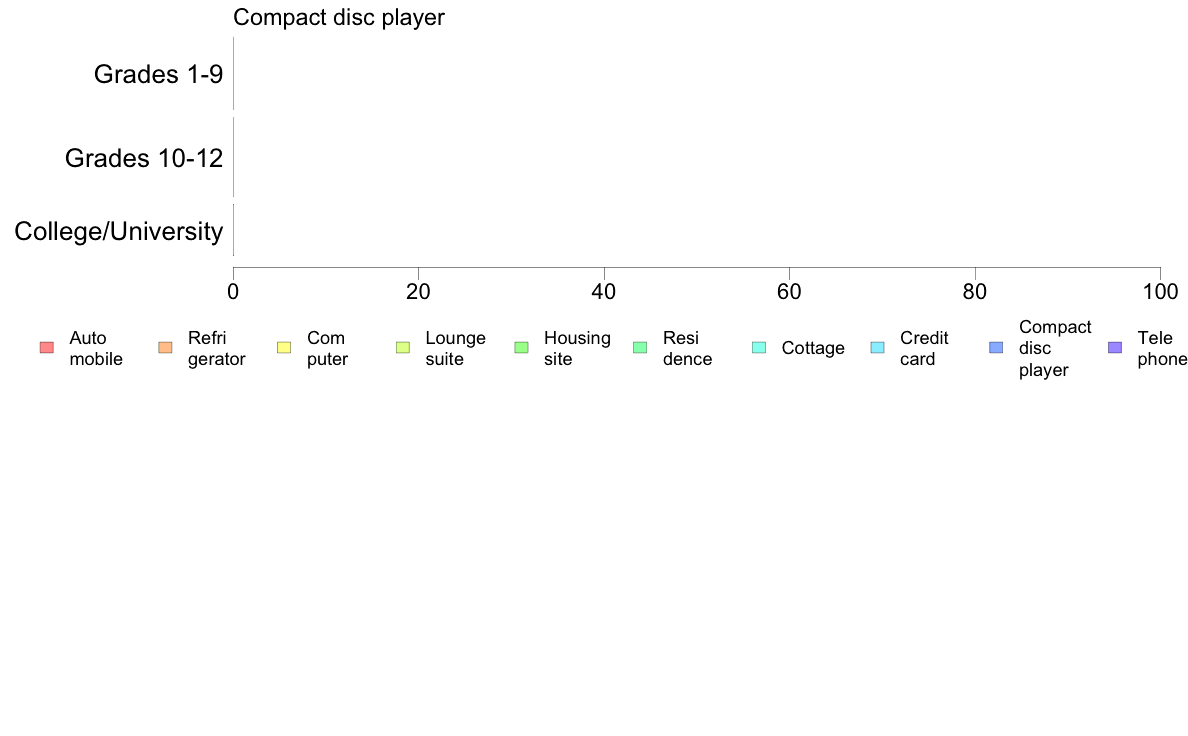Select the green Housing site swatch
The height and width of the screenshot is (736, 1188).
[x=521, y=348]
